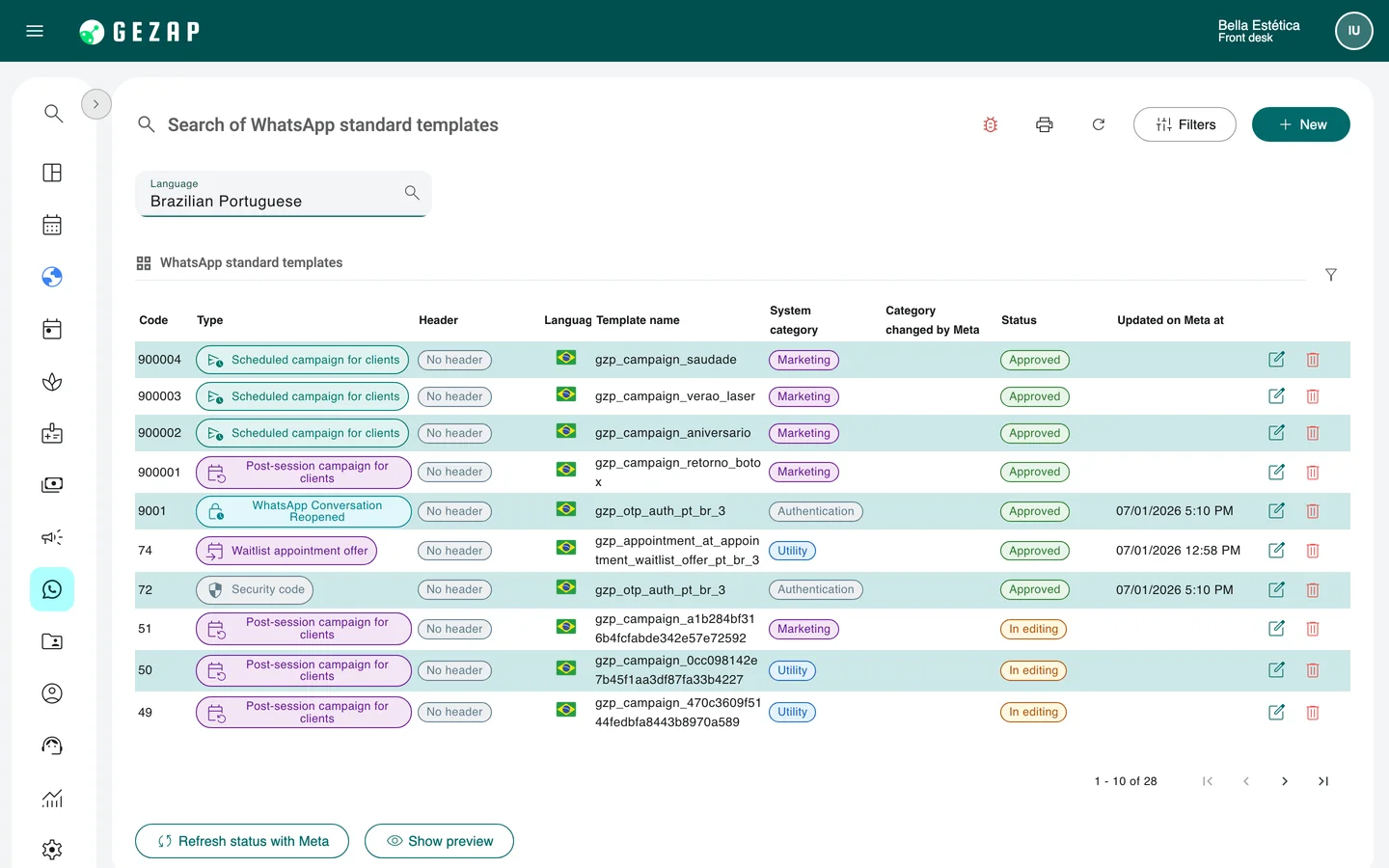This screenshot has width=1389, height=868.
Task: Open the WhatsApp section in sidebar
Action: [52, 589]
